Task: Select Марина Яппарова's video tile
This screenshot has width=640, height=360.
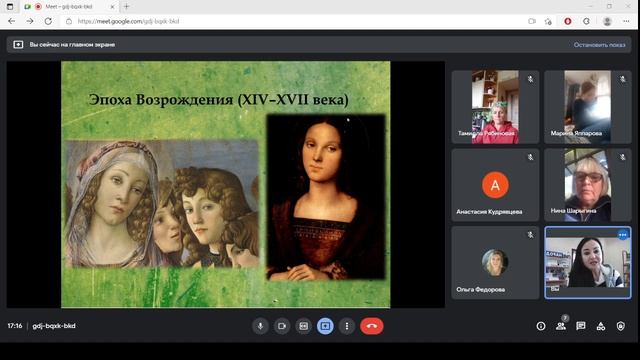Action: (x=588, y=107)
